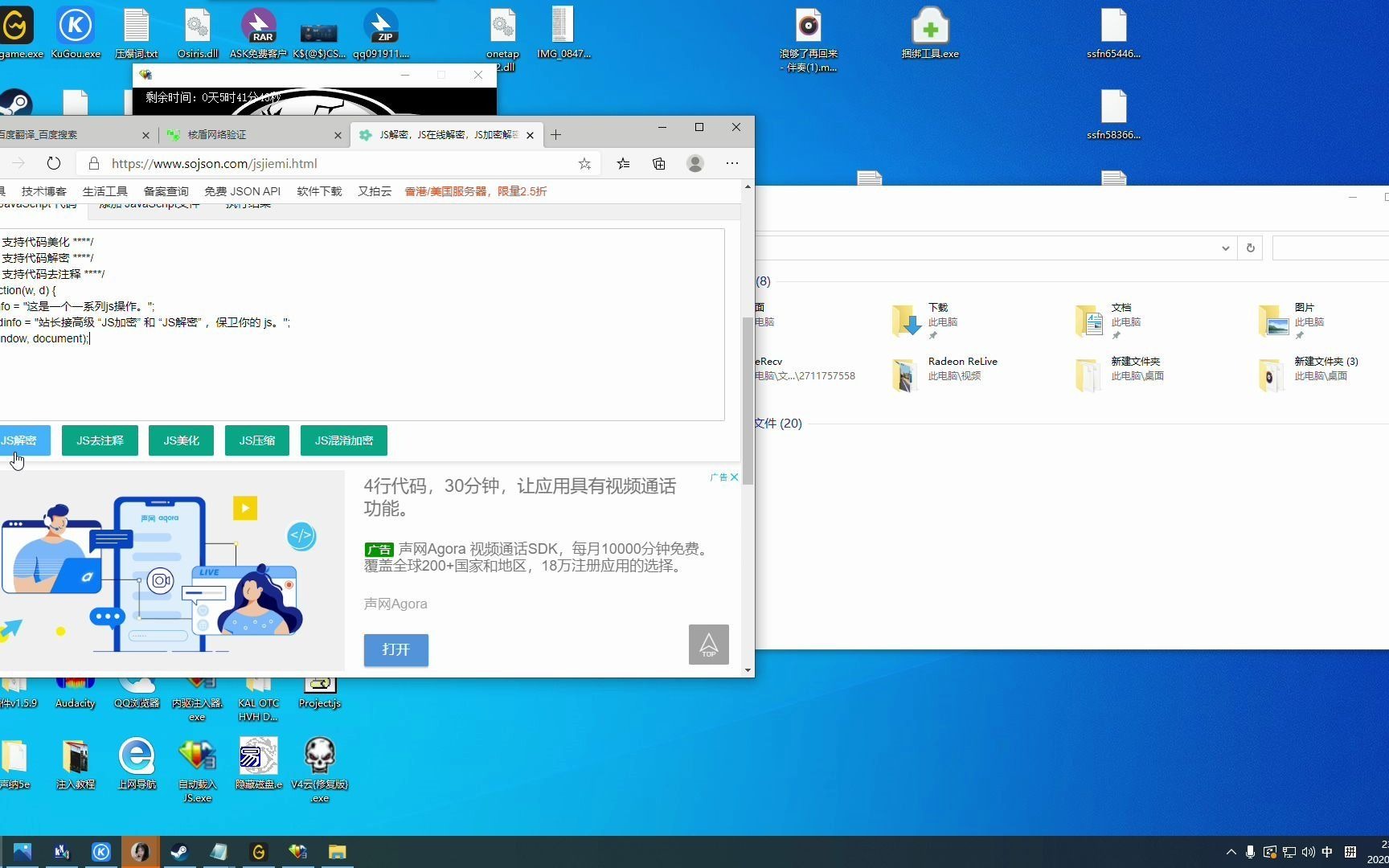Open the 软件下载 menu on the sojson page

[318, 191]
